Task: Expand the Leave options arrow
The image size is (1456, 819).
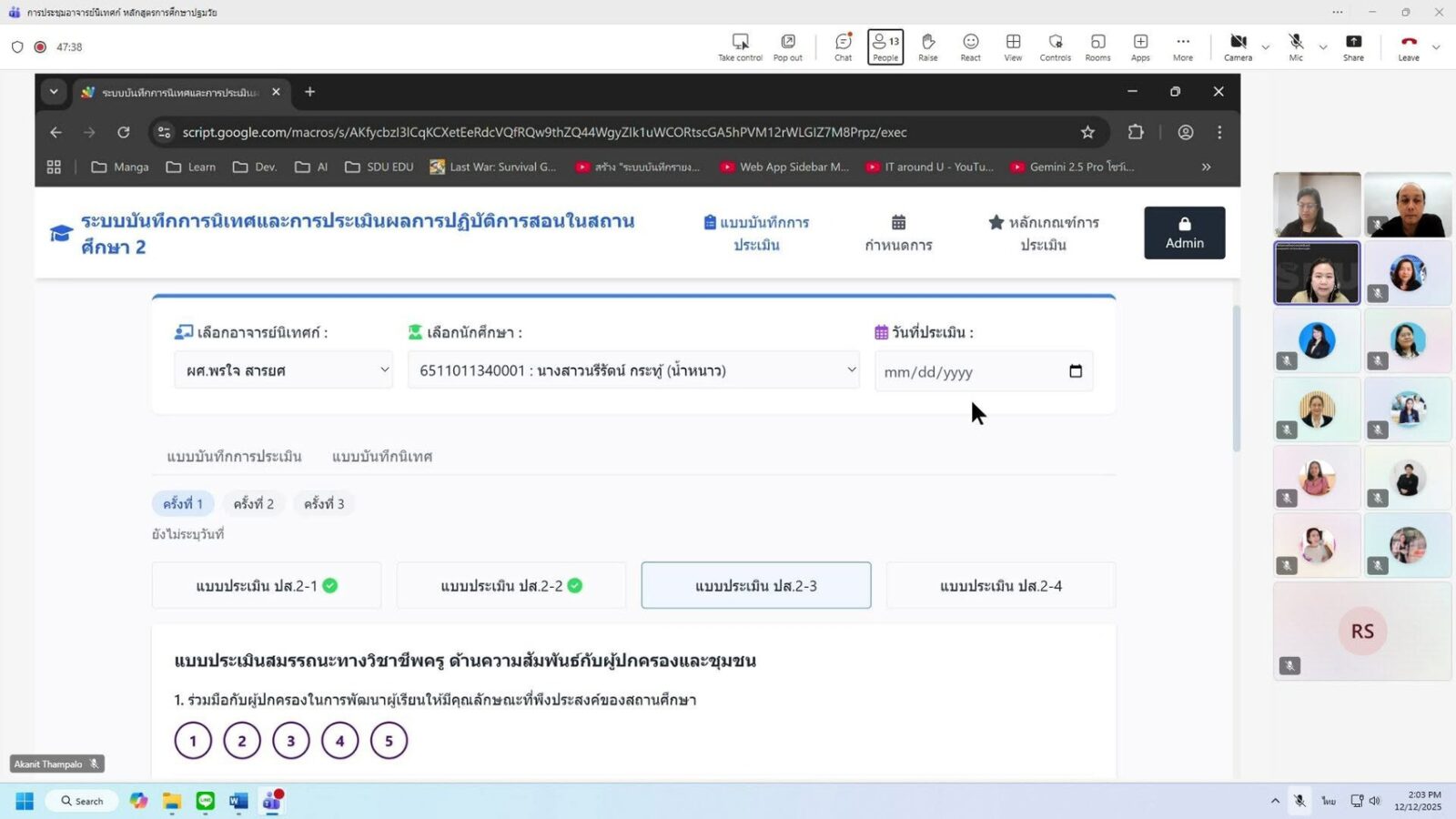Action: tap(1436, 47)
